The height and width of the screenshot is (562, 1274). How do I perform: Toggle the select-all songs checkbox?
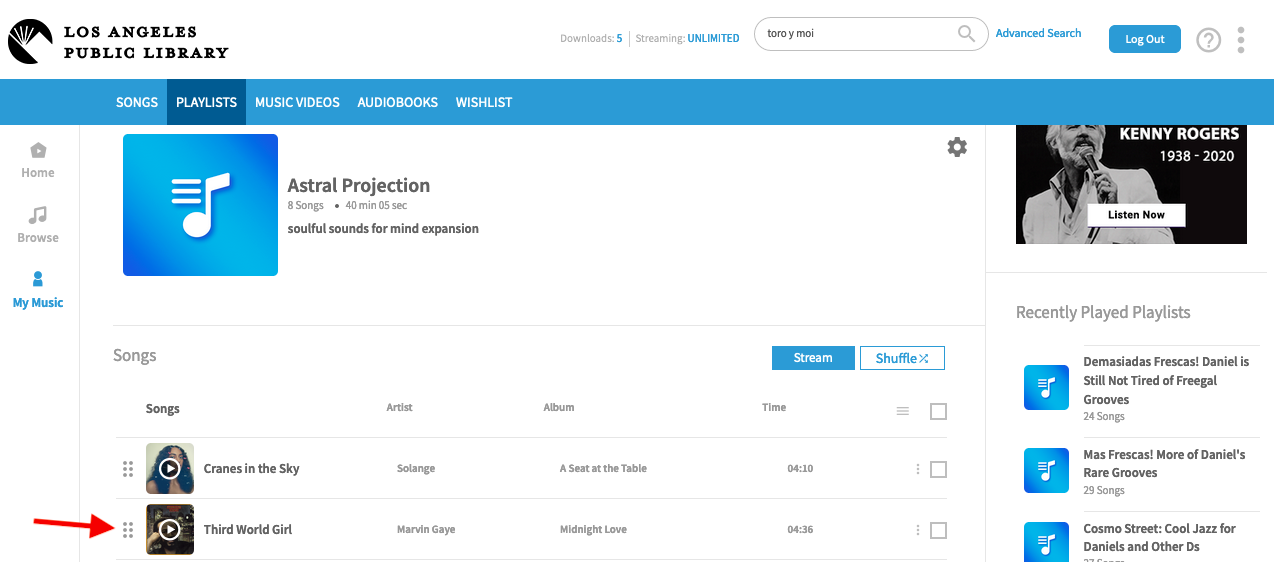(x=938, y=411)
